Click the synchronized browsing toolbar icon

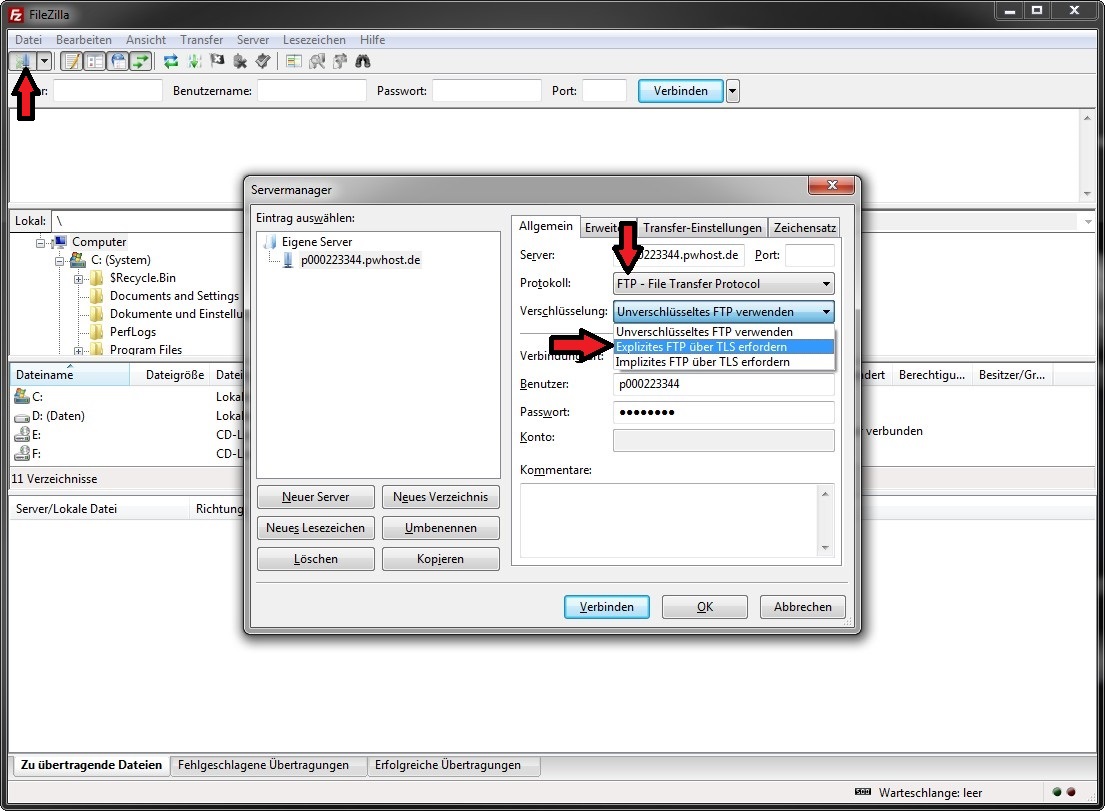pyautogui.click(x=340, y=61)
